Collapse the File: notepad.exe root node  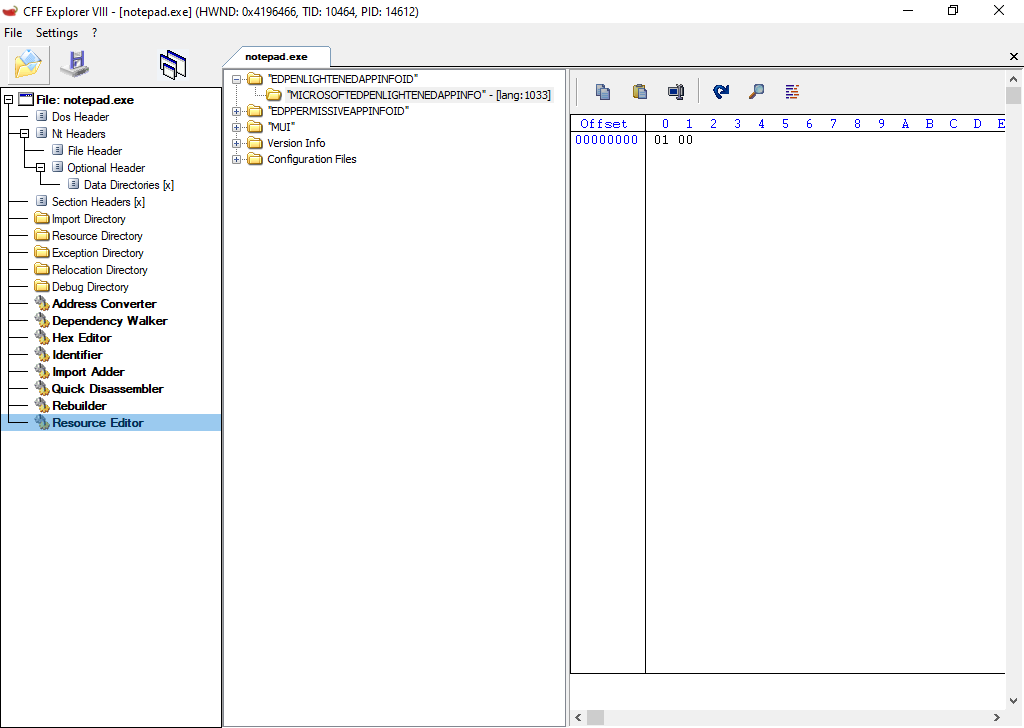pos(8,100)
